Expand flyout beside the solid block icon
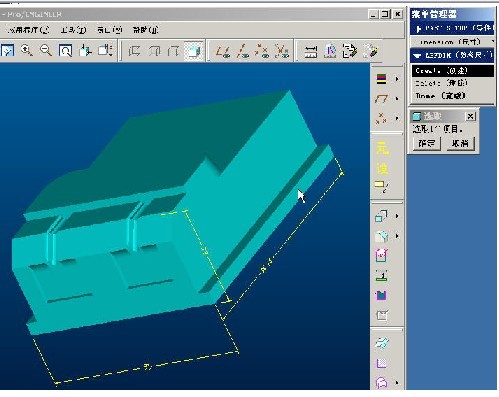The width and height of the screenshot is (499, 397). pos(397,236)
